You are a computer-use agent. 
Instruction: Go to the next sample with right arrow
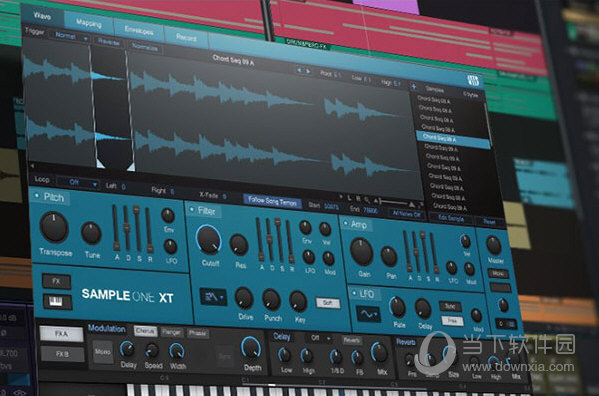308,71
